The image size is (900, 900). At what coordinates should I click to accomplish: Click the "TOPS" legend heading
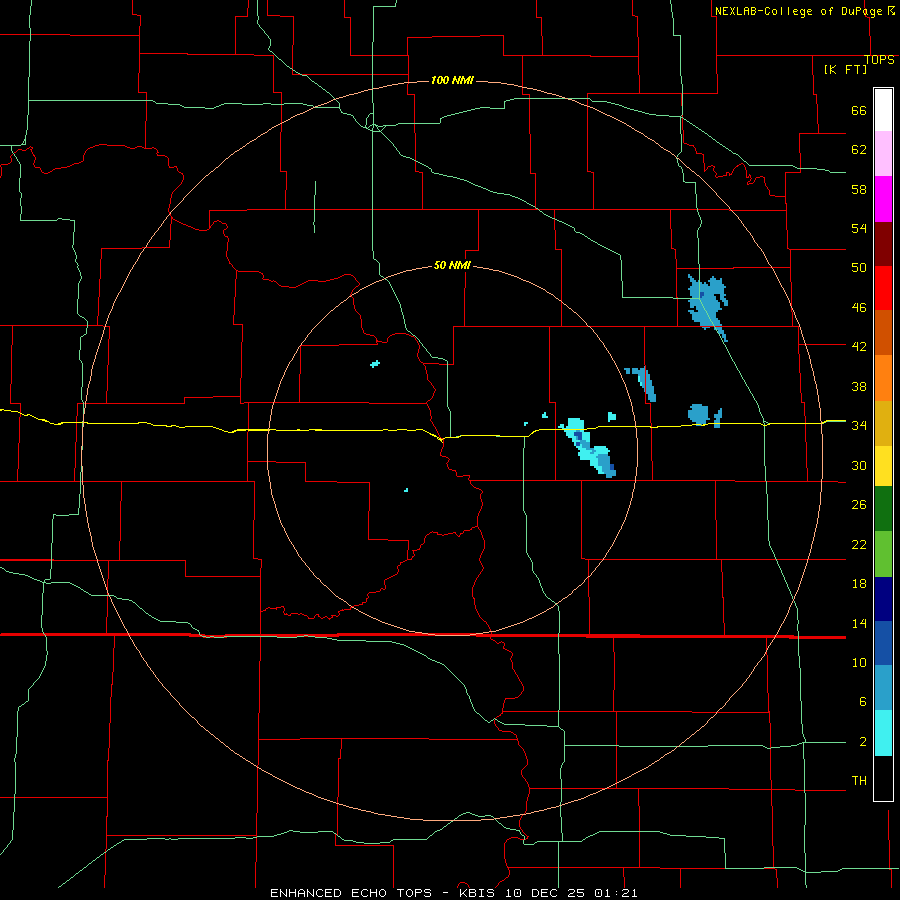(x=879, y=60)
